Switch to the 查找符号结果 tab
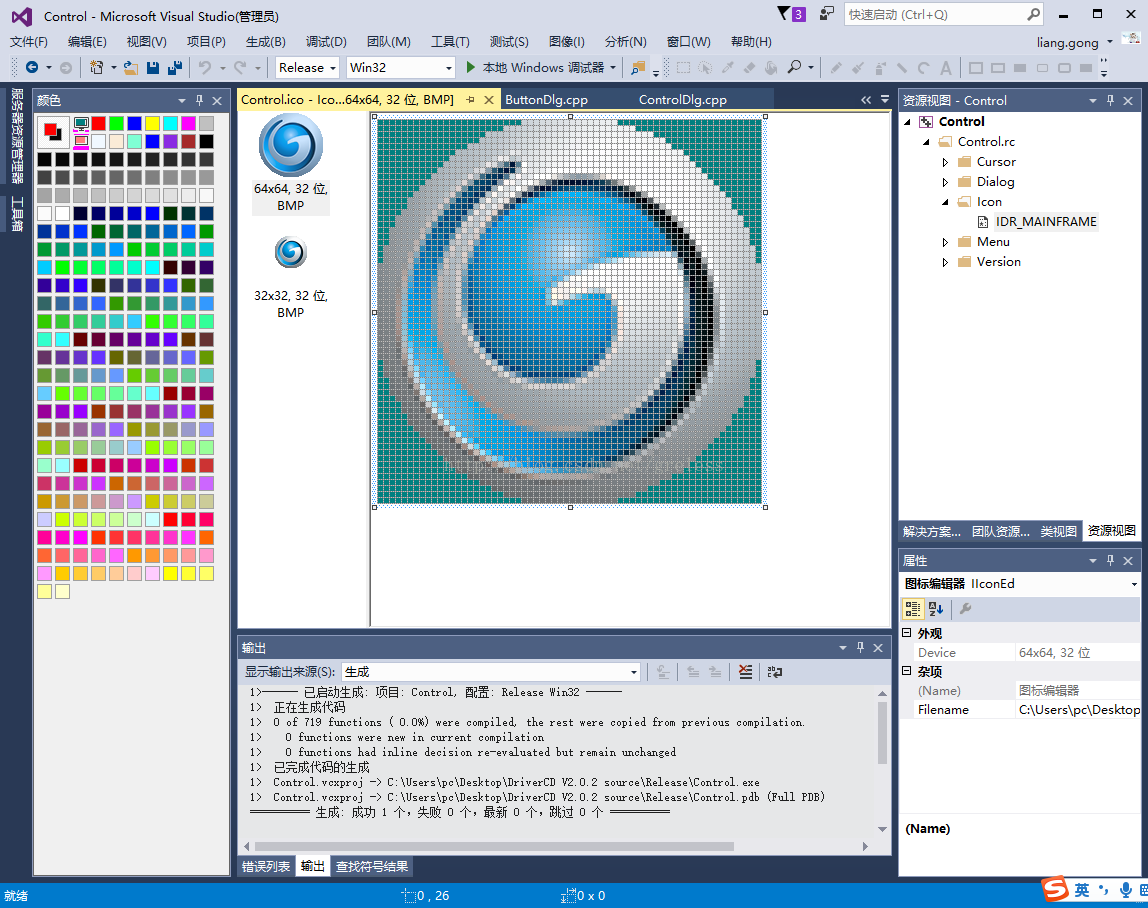Viewport: 1148px width, 908px height. click(372, 866)
